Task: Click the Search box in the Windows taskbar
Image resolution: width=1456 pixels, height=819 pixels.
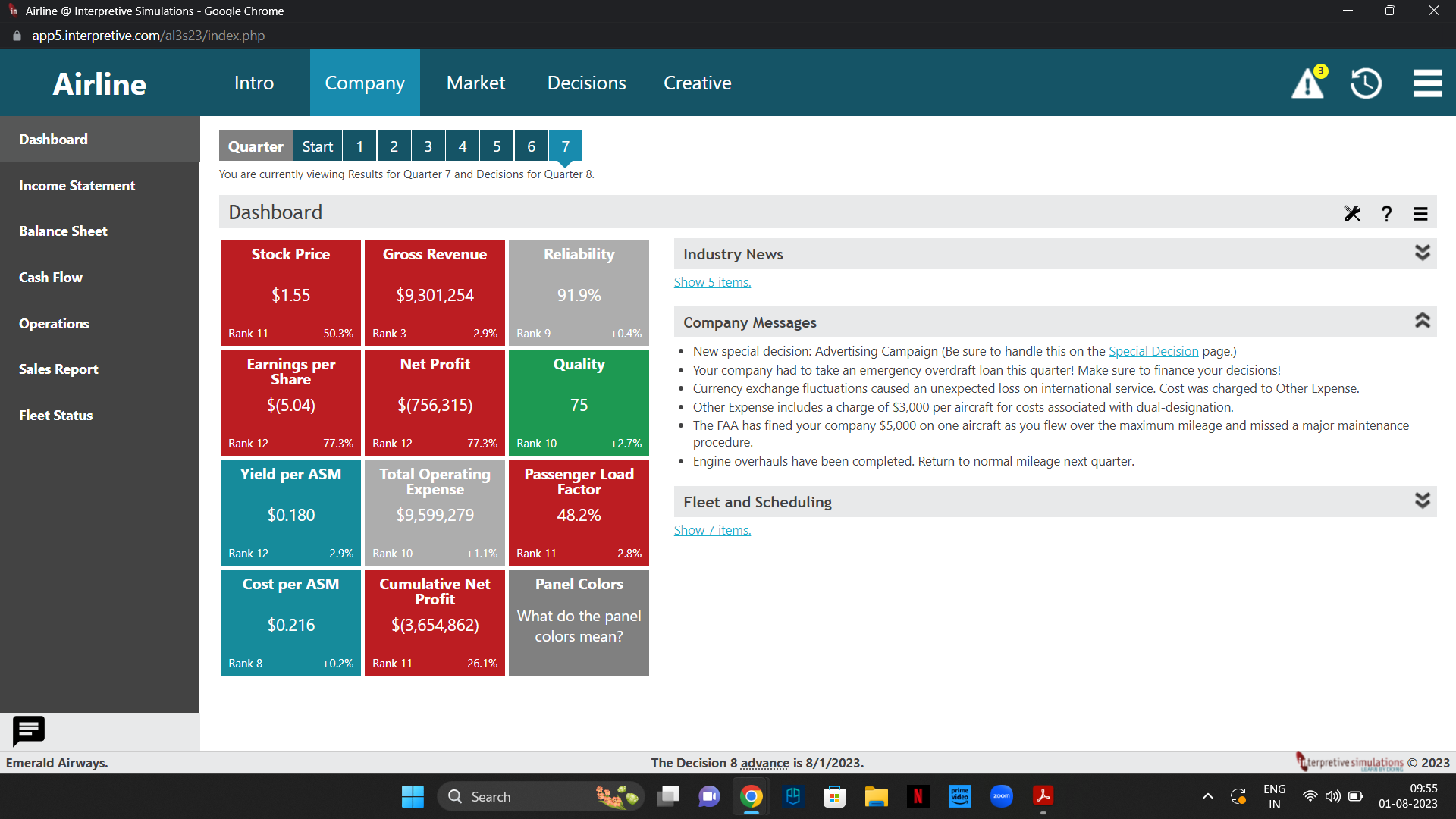Action: pos(541,796)
